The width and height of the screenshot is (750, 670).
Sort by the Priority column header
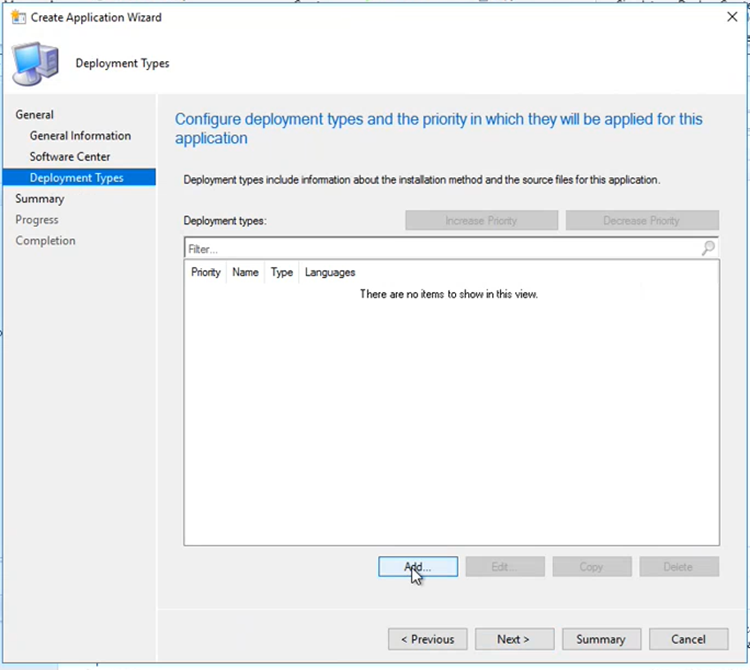point(206,272)
